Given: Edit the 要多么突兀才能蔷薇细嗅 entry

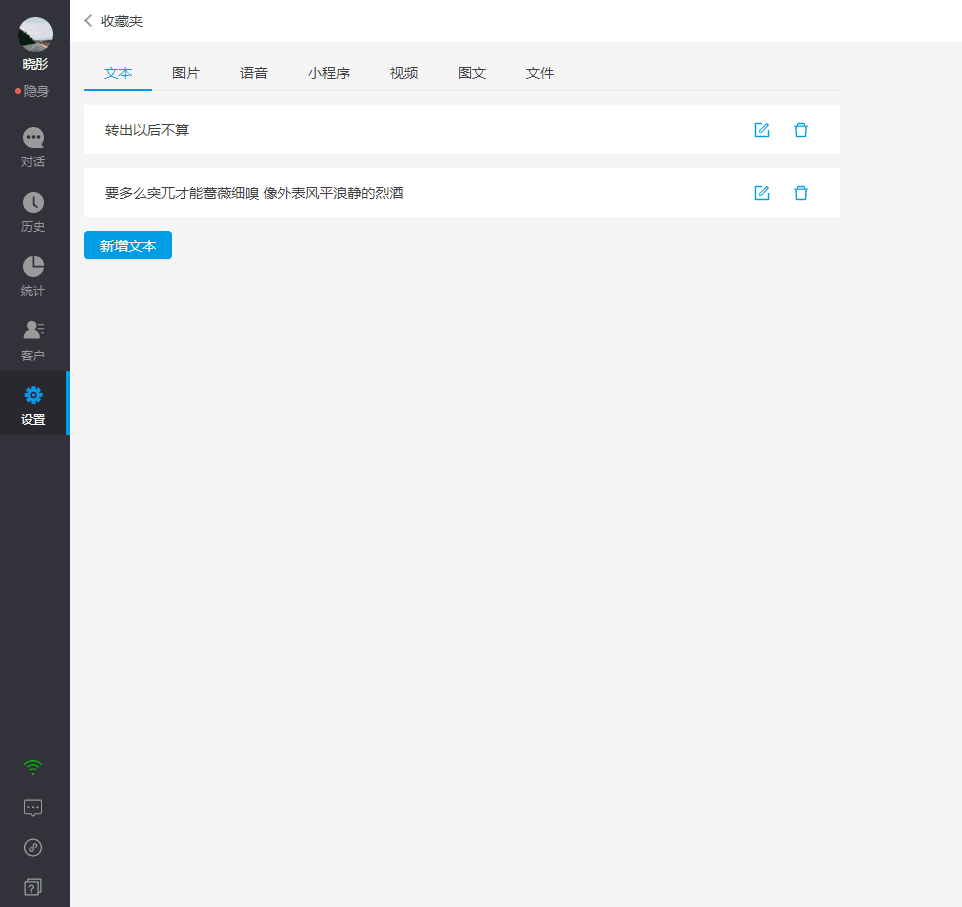Looking at the screenshot, I should click(x=762, y=193).
